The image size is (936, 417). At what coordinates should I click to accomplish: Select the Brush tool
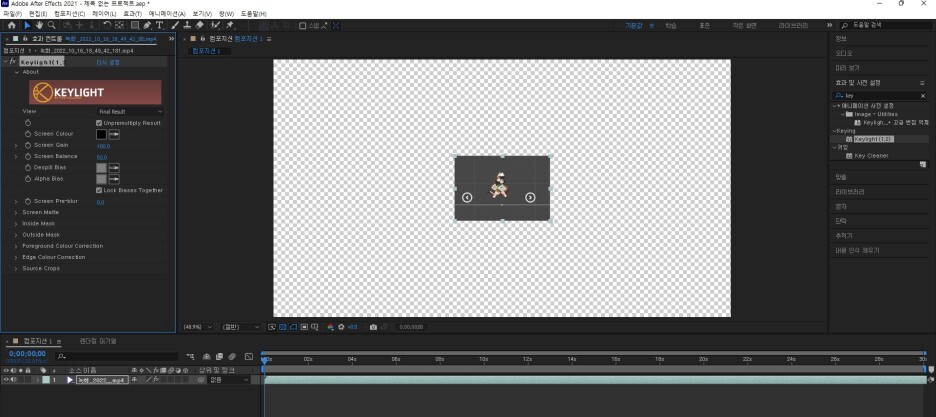click(x=175, y=26)
